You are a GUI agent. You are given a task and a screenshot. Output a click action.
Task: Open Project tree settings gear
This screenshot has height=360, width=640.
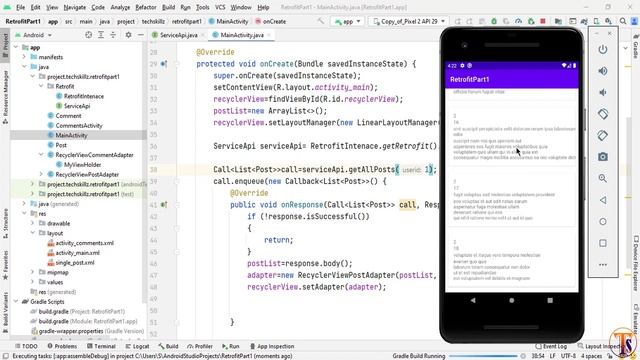click(128, 35)
